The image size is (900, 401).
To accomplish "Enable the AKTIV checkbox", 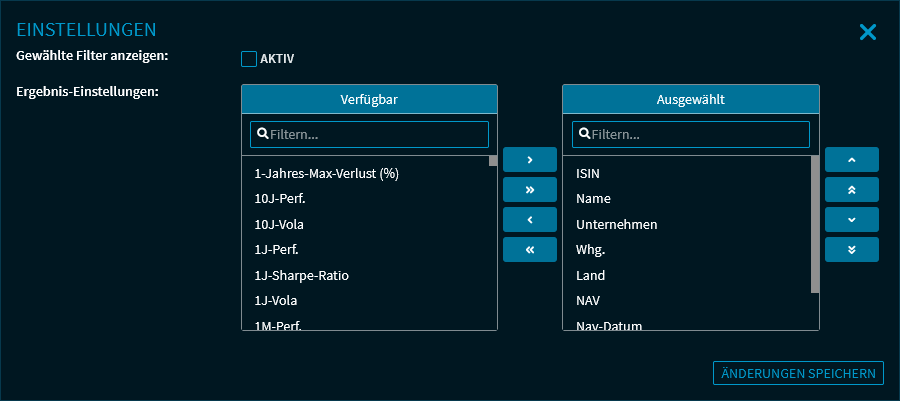I will 249,59.
